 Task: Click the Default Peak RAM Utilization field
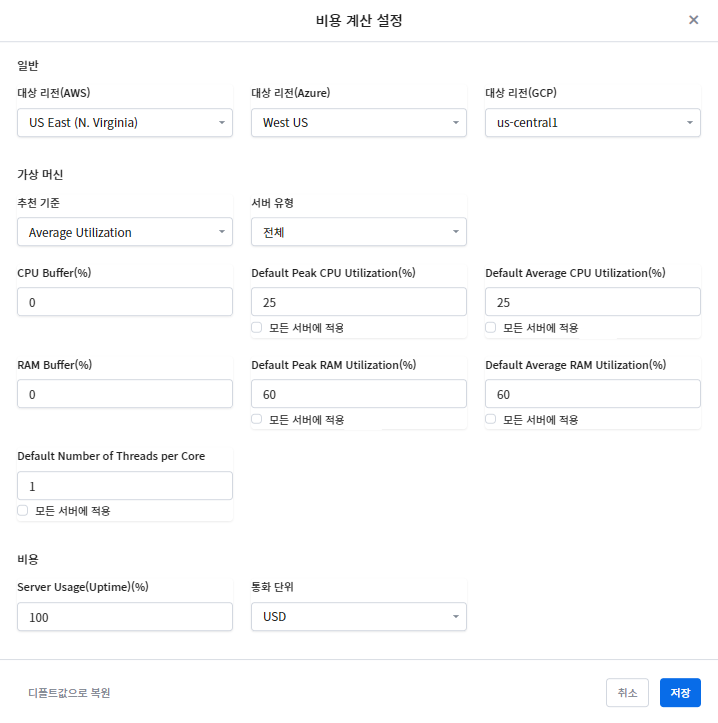click(358, 394)
